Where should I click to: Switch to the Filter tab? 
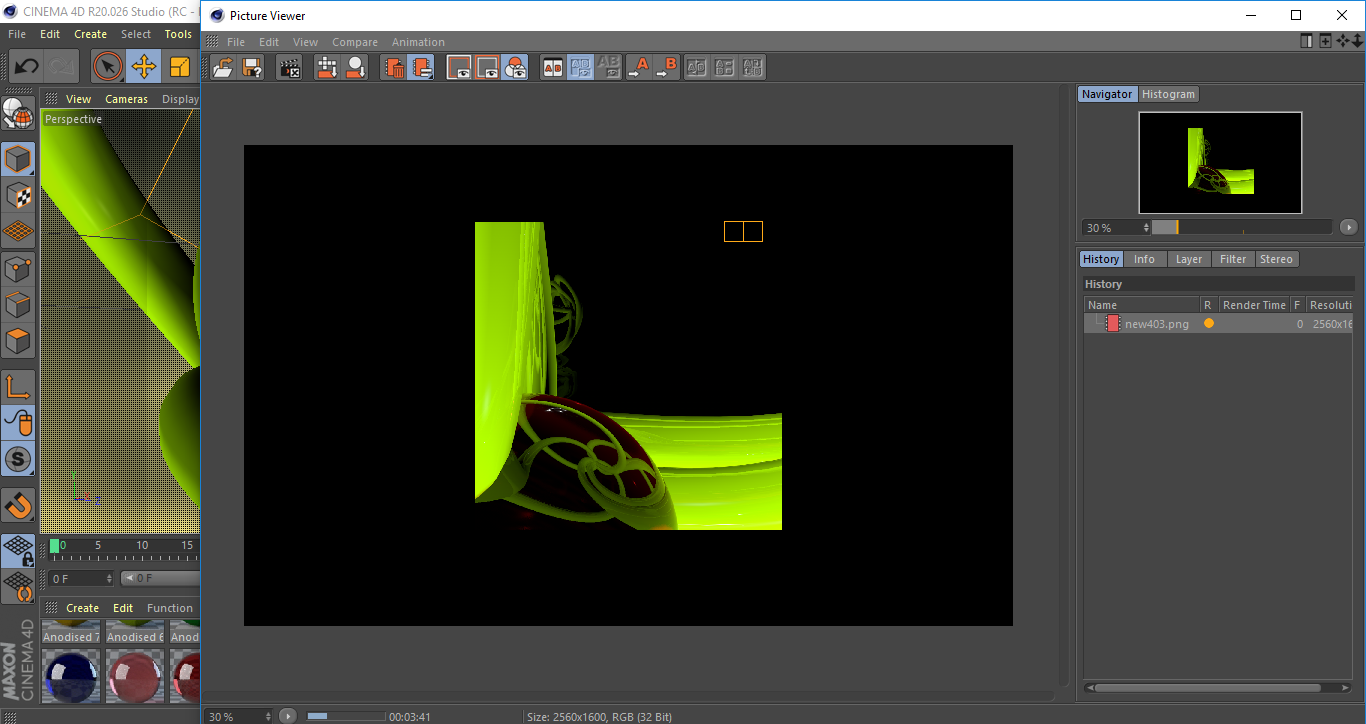coord(1233,259)
